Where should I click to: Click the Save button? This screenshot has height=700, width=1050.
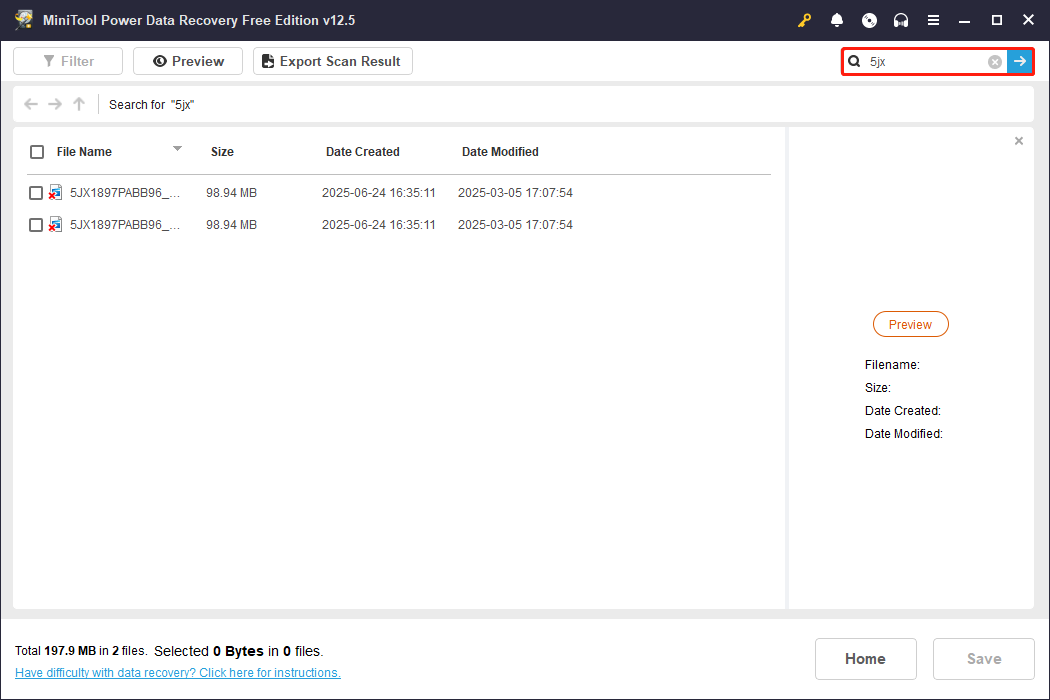[x=984, y=659]
